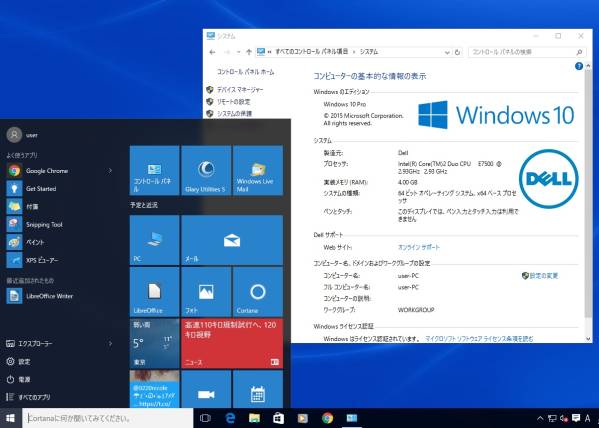
Task: Click オンライン サポート Dell link
Action: [x=419, y=248]
